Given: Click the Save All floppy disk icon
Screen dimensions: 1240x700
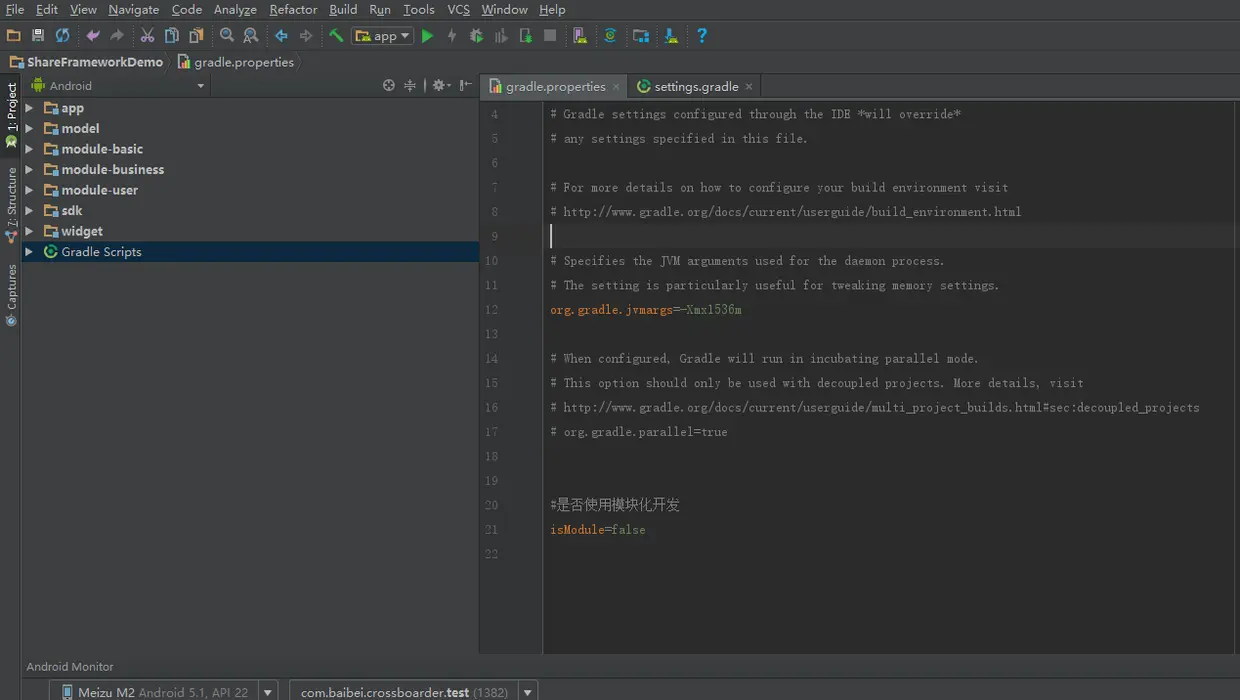Looking at the screenshot, I should [38, 36].
